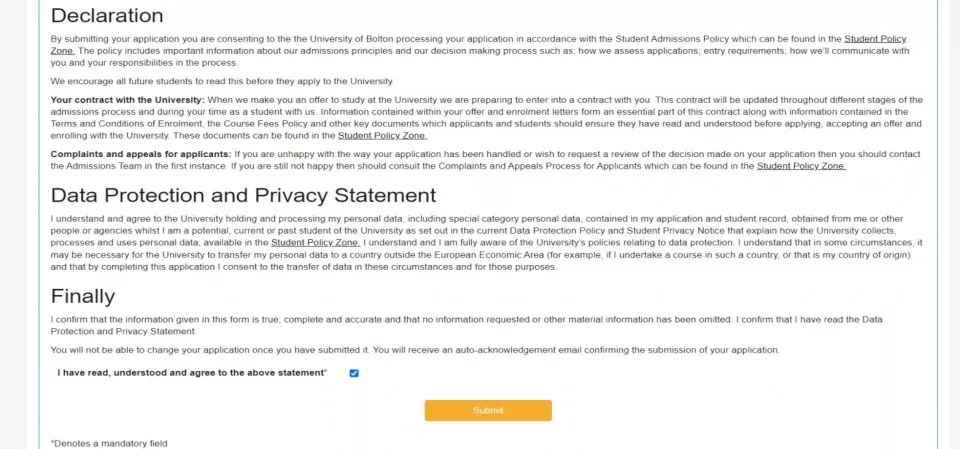The width and height of the screenshot is (960, 449).
Task: Click the Declaration heading
Action: [x=107, y=16]
